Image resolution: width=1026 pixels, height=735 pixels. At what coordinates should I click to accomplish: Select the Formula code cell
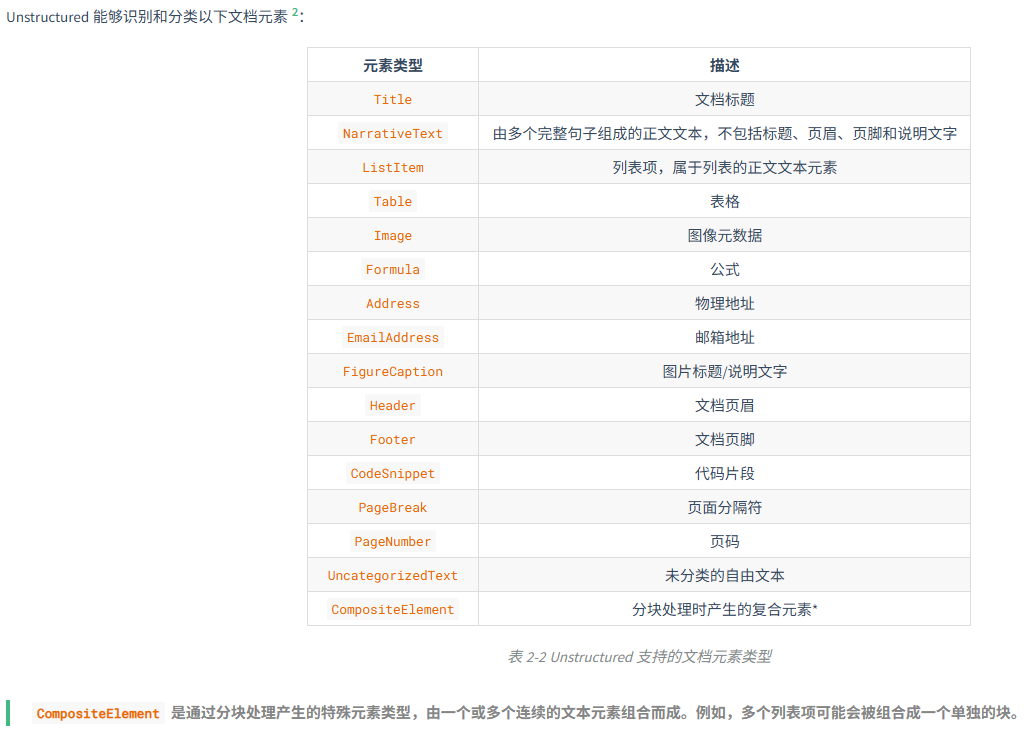(x=393, y=270)
